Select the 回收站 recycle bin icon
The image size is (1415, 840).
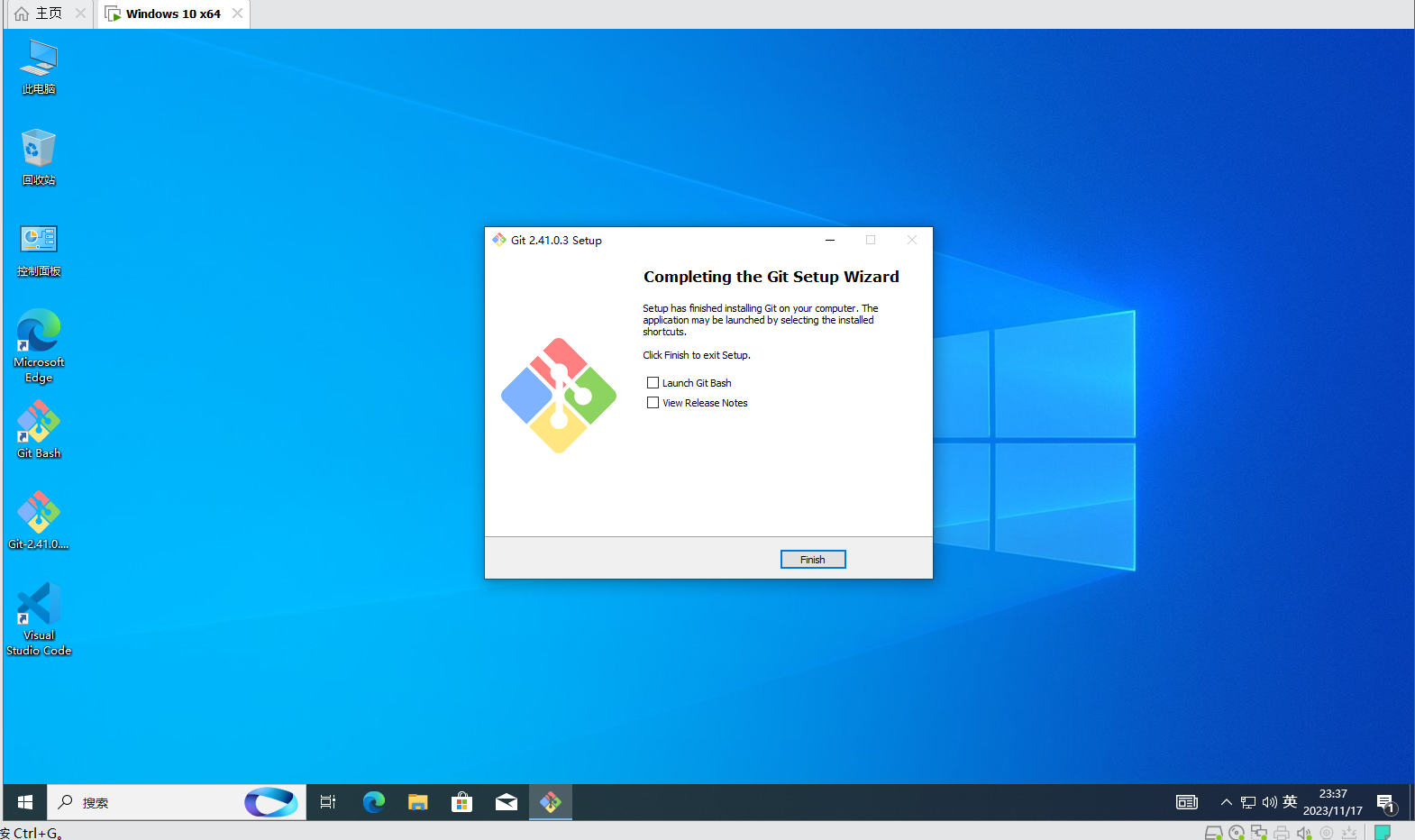(x=39, y=158)
